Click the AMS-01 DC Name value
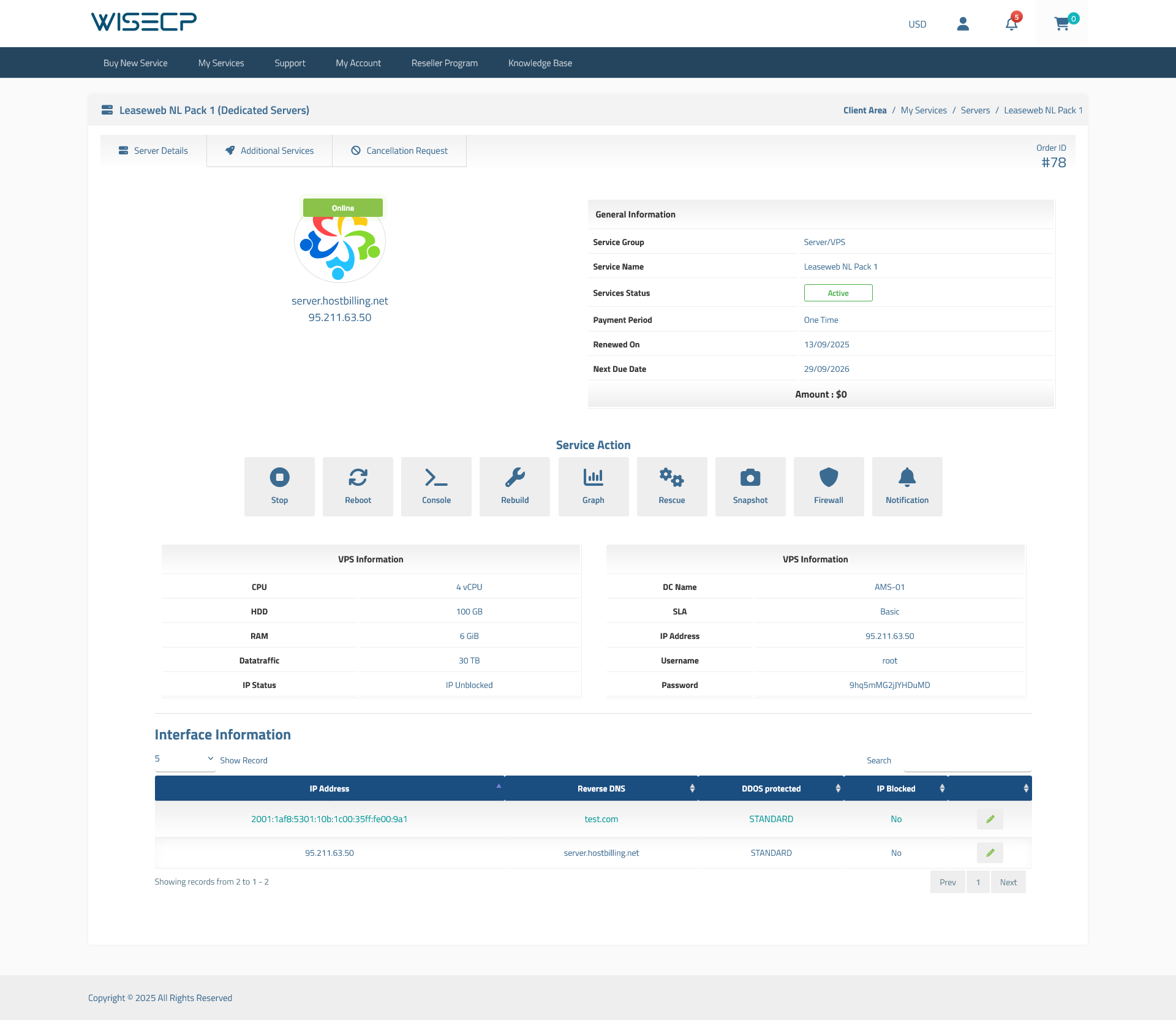Screen dimensions: 1176x1020 pyautogui.click(x=889, y=587)
